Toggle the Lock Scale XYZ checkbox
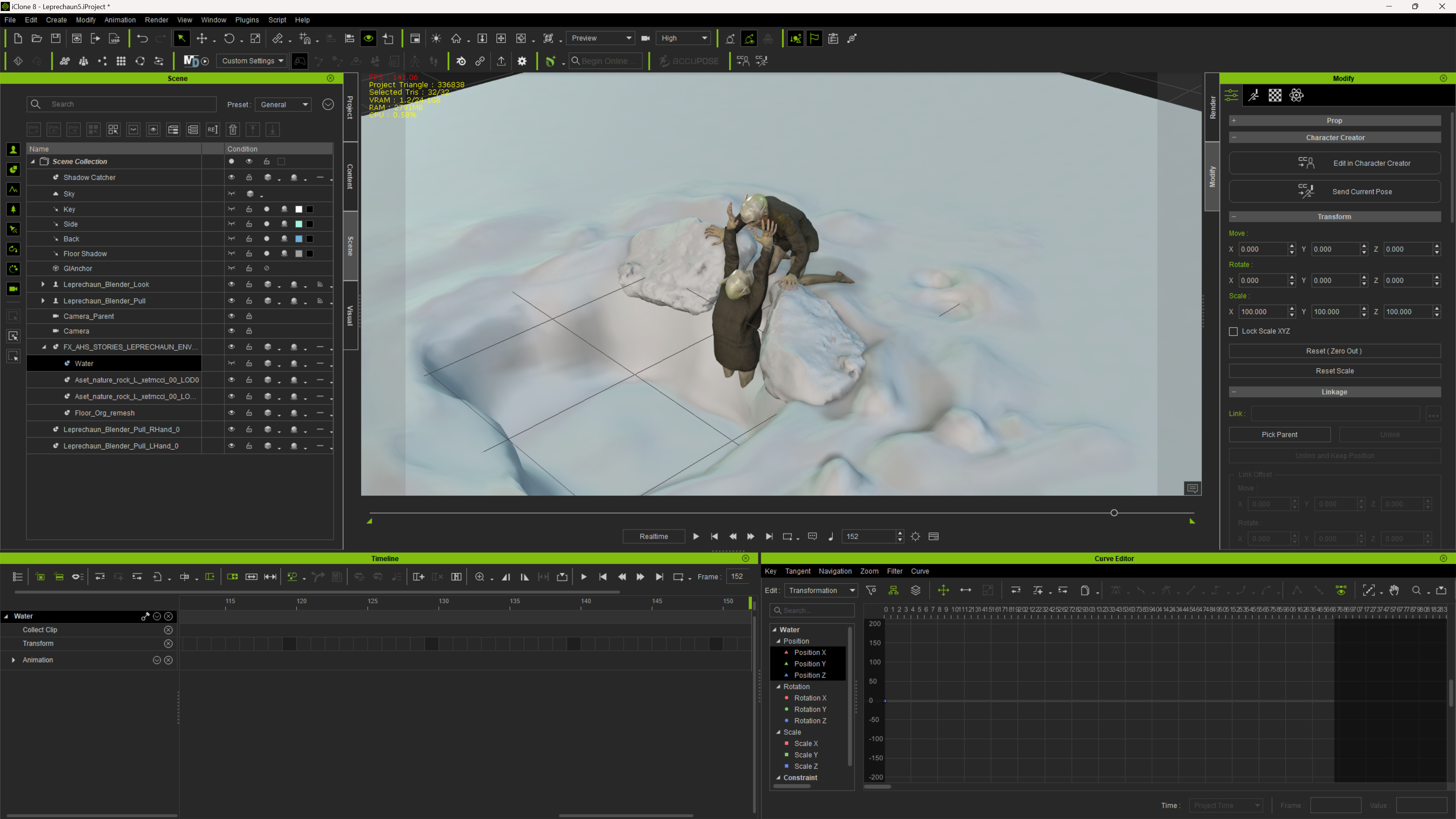The width and height of the screenshot is (1456, 819). (x=1233, y=331)
